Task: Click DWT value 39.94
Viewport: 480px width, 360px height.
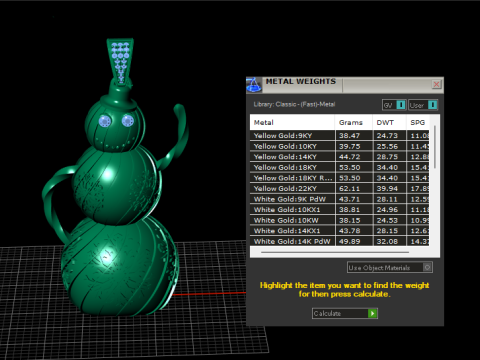Action: pos(387,189)
